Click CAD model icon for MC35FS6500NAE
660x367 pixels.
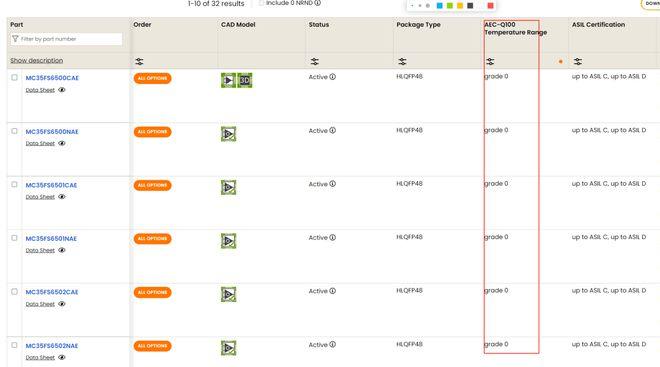point(229,134)
